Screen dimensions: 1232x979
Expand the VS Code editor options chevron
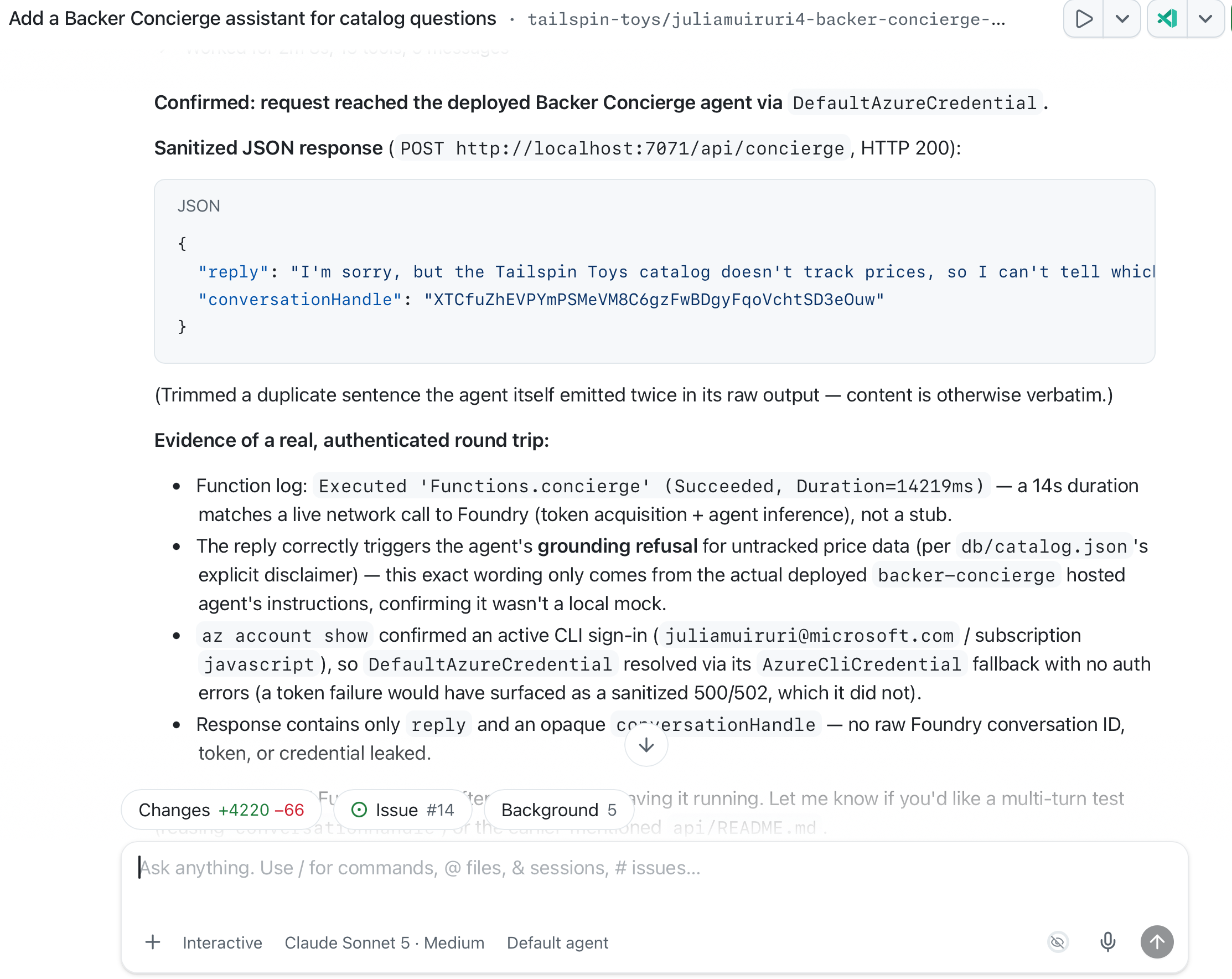[1205, 19]
